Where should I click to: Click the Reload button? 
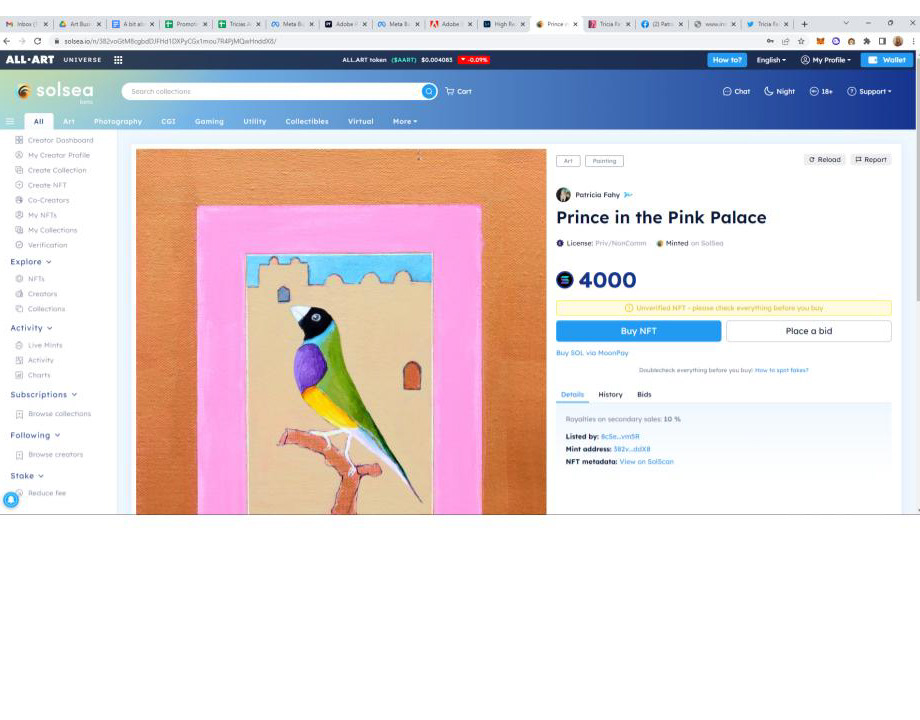point(824,160)
